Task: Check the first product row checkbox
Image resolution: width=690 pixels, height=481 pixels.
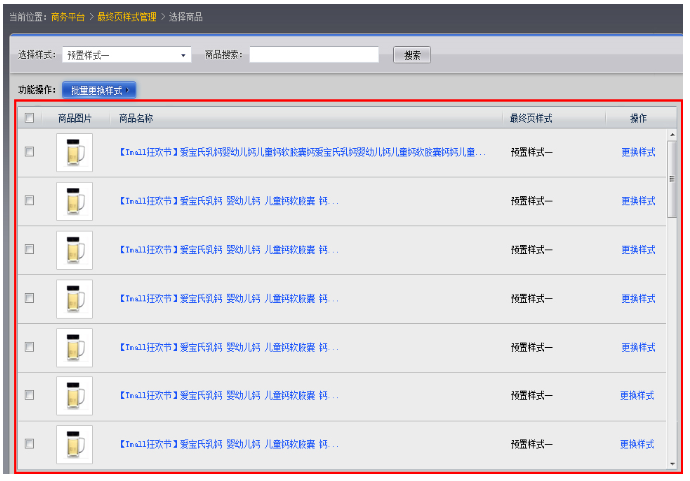Action: tap(29, 152)
